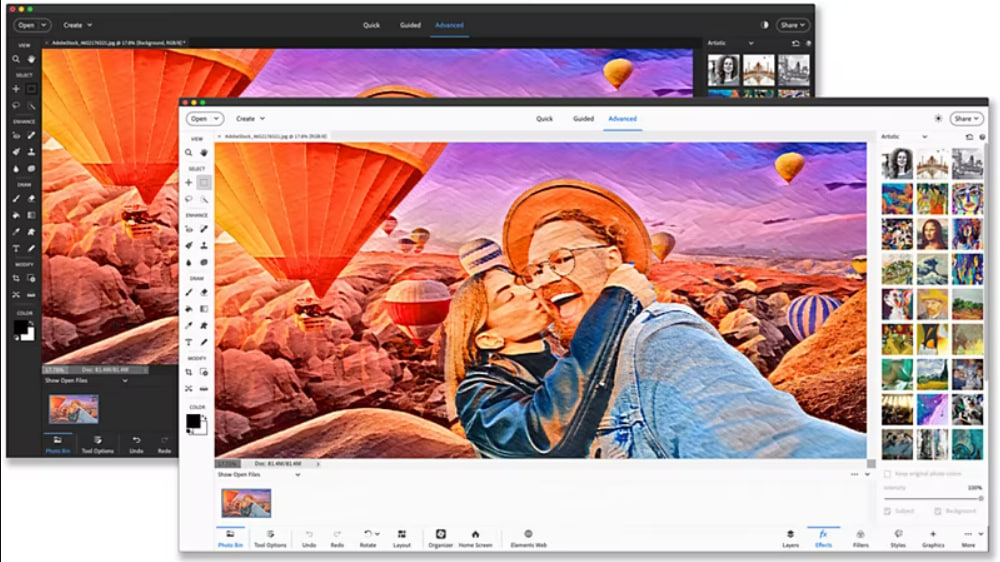1000x562 pixels.
Task: Launch the Organizer
Action: pos(440,538)
